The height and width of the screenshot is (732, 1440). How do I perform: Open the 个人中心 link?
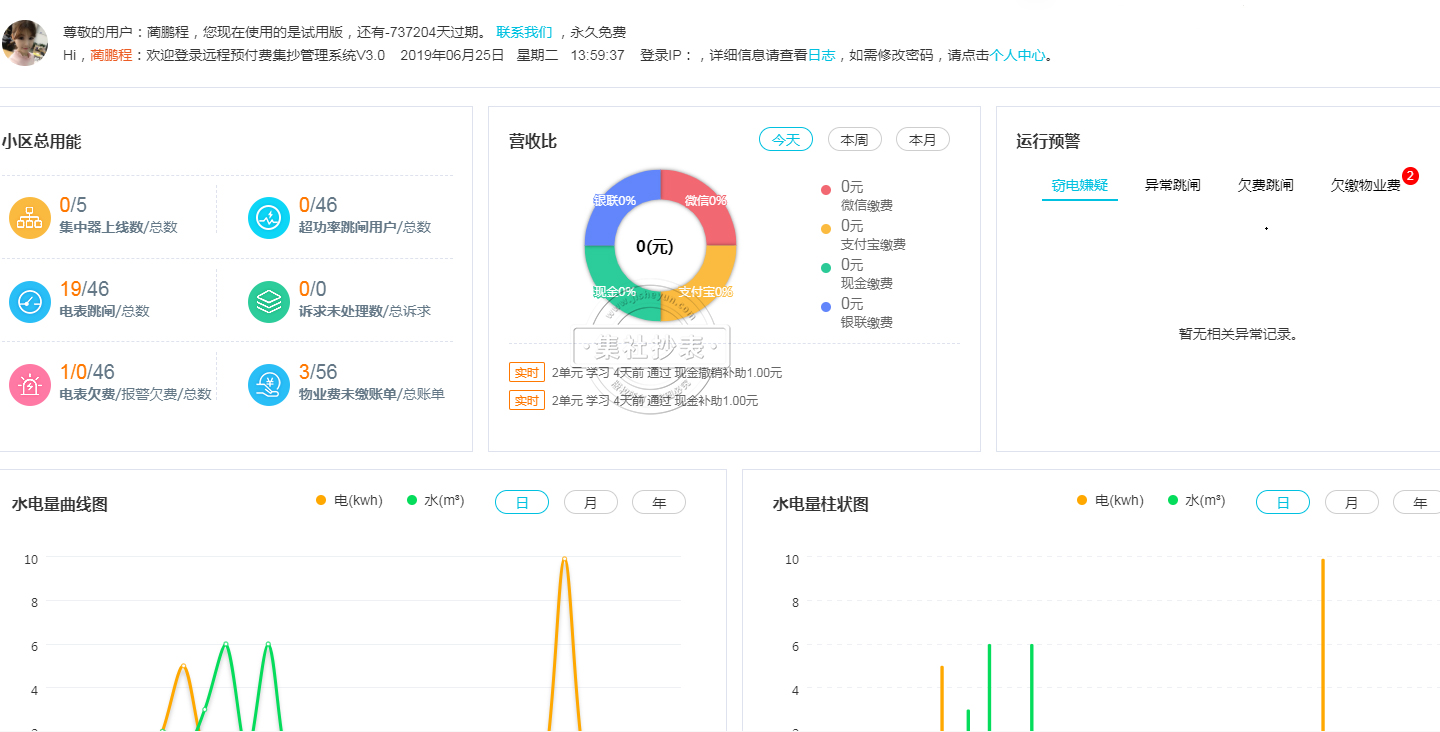click(1017, 56)
